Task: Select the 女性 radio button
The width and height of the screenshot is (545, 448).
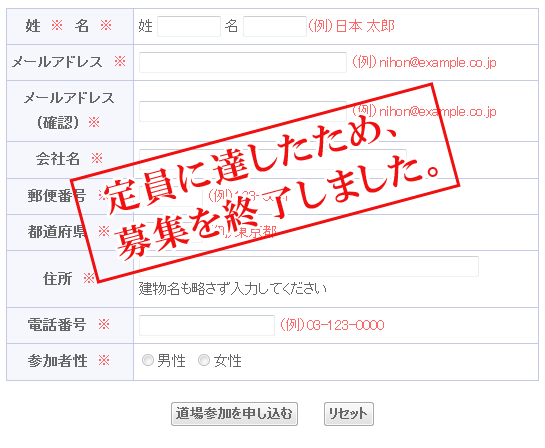Action: pos(204,360)
